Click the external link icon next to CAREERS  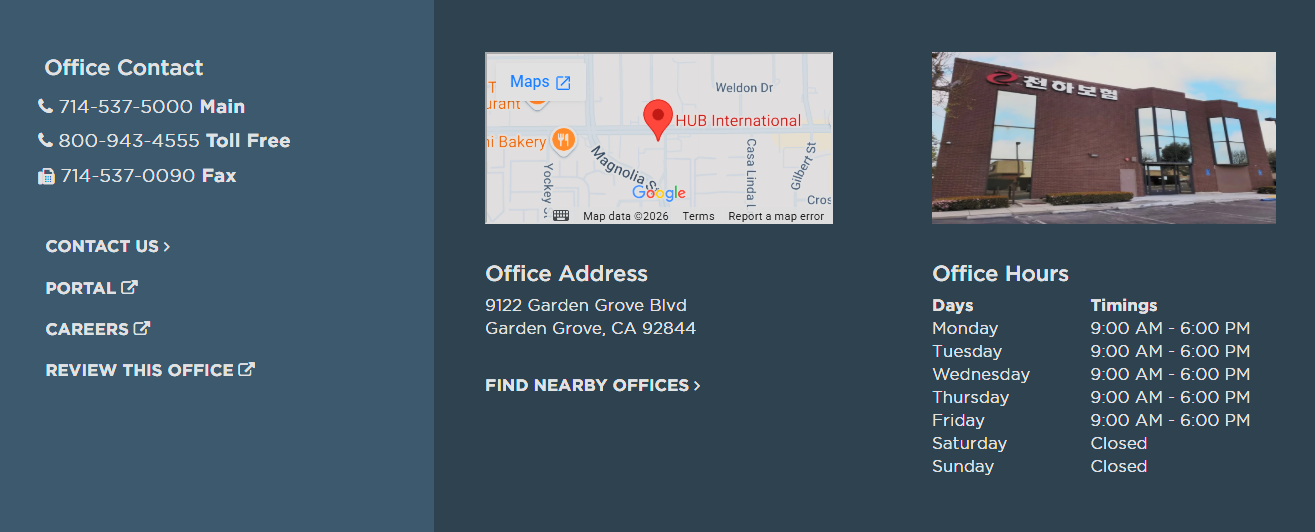[x=142, y=329]
